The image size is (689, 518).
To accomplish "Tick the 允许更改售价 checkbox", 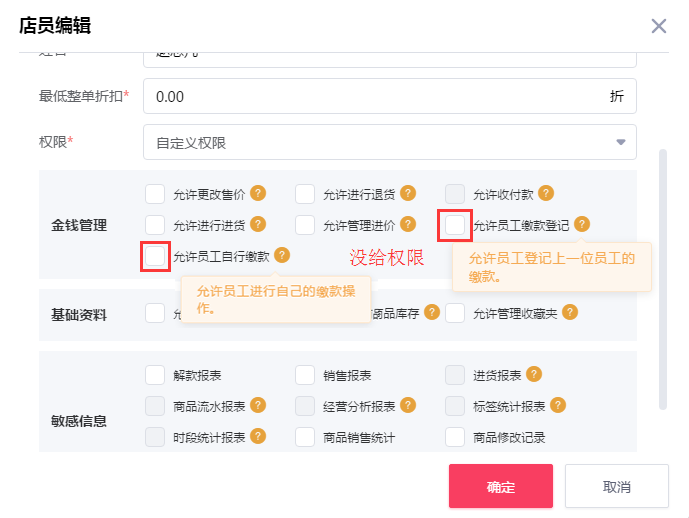I will tap(155, 194).
